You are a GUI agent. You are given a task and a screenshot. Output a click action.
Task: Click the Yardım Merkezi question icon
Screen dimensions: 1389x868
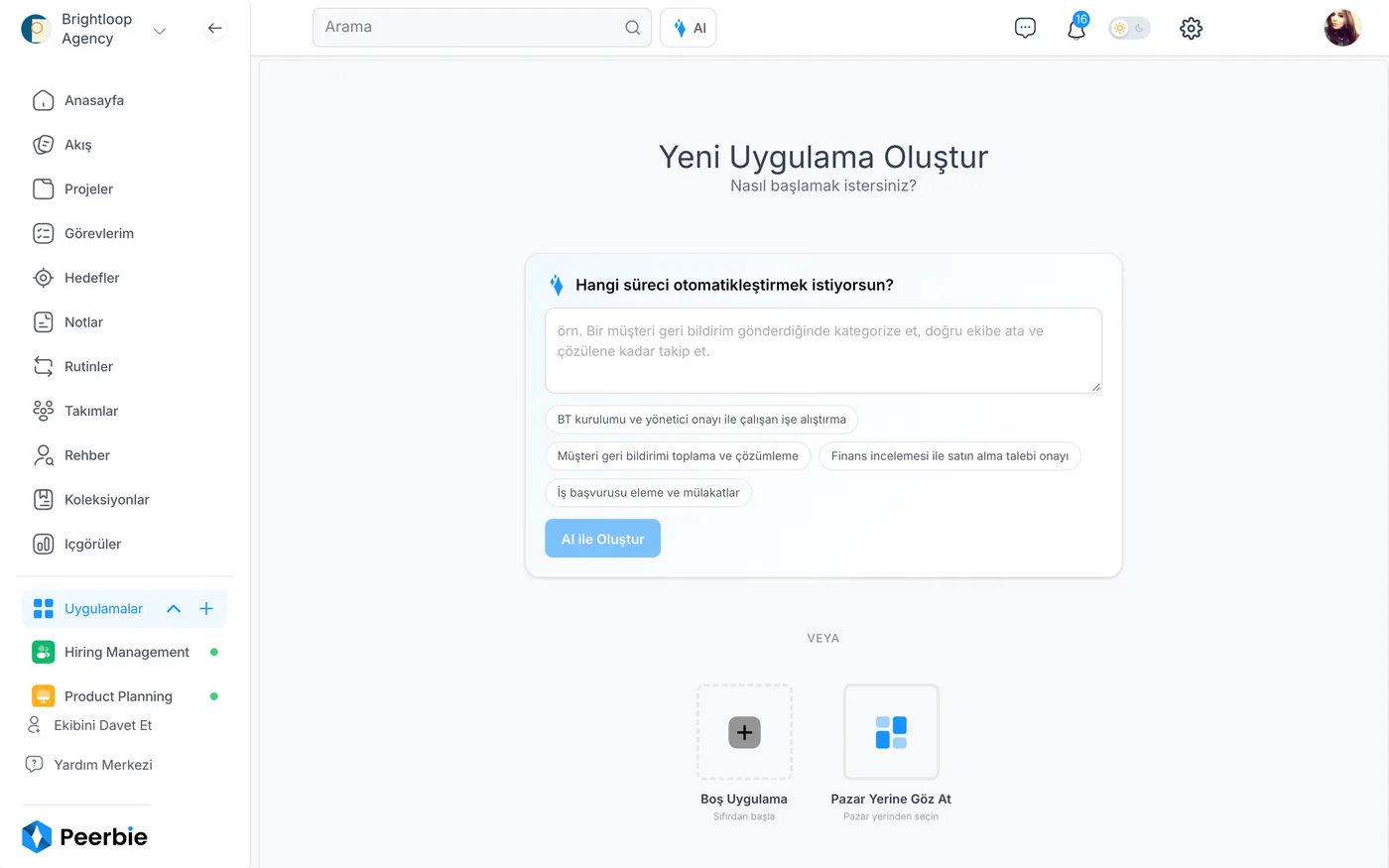(34, 765)
